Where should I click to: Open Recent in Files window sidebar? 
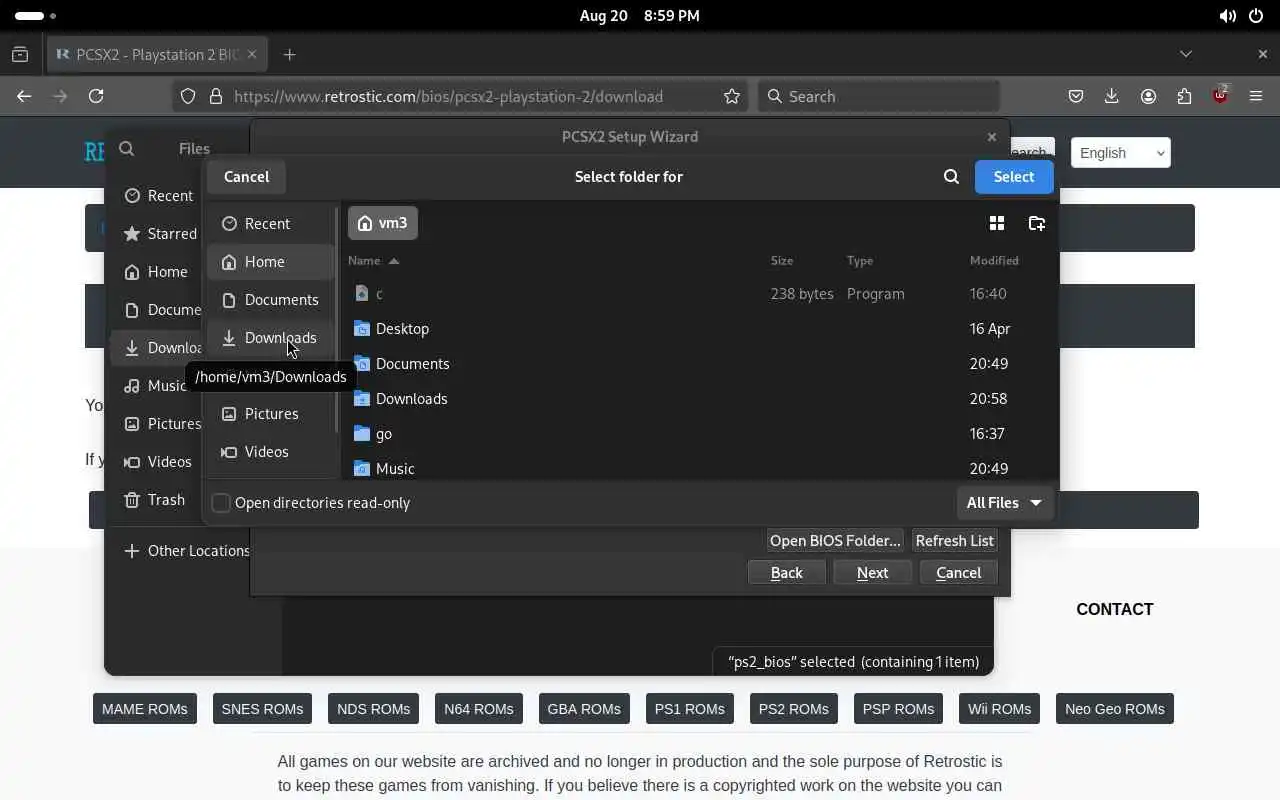(158, 196)
